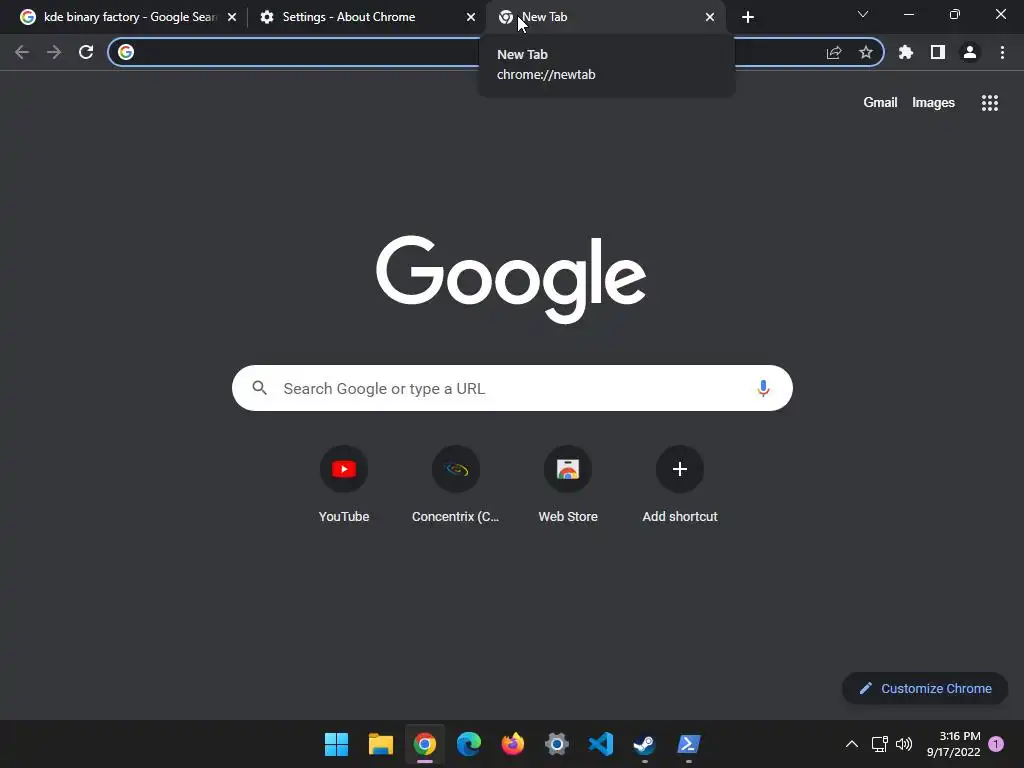Click the magnifier icon in the search box
The image size is (1024, 768).
point(260,388)
